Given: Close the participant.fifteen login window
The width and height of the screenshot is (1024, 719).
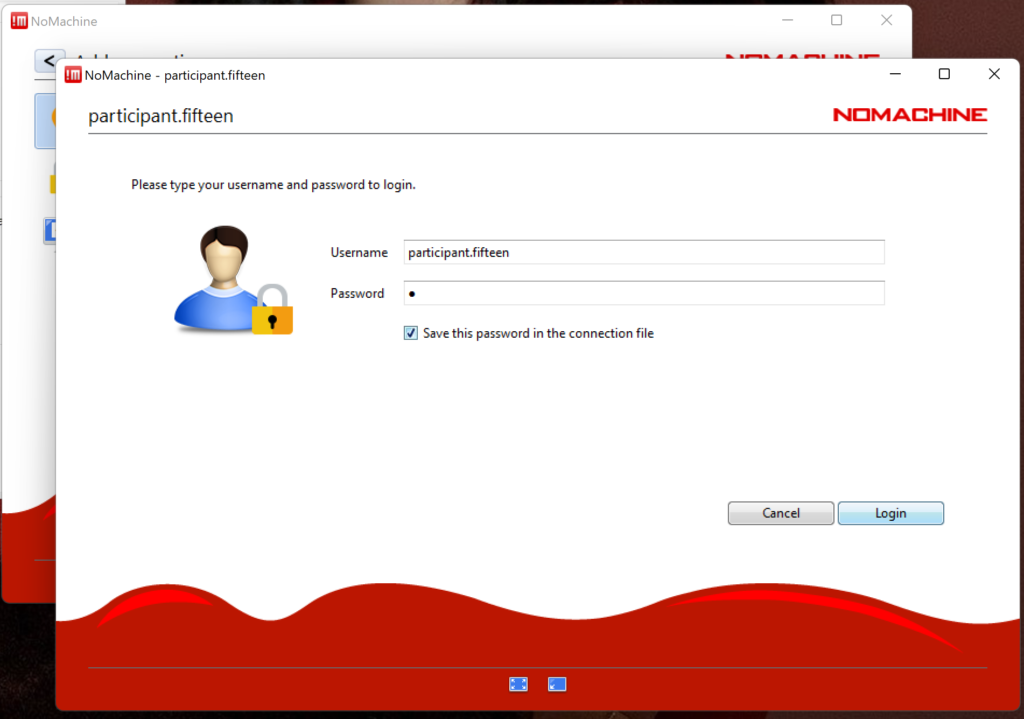Looking at the screenshot, I should [x=993, y=75].
